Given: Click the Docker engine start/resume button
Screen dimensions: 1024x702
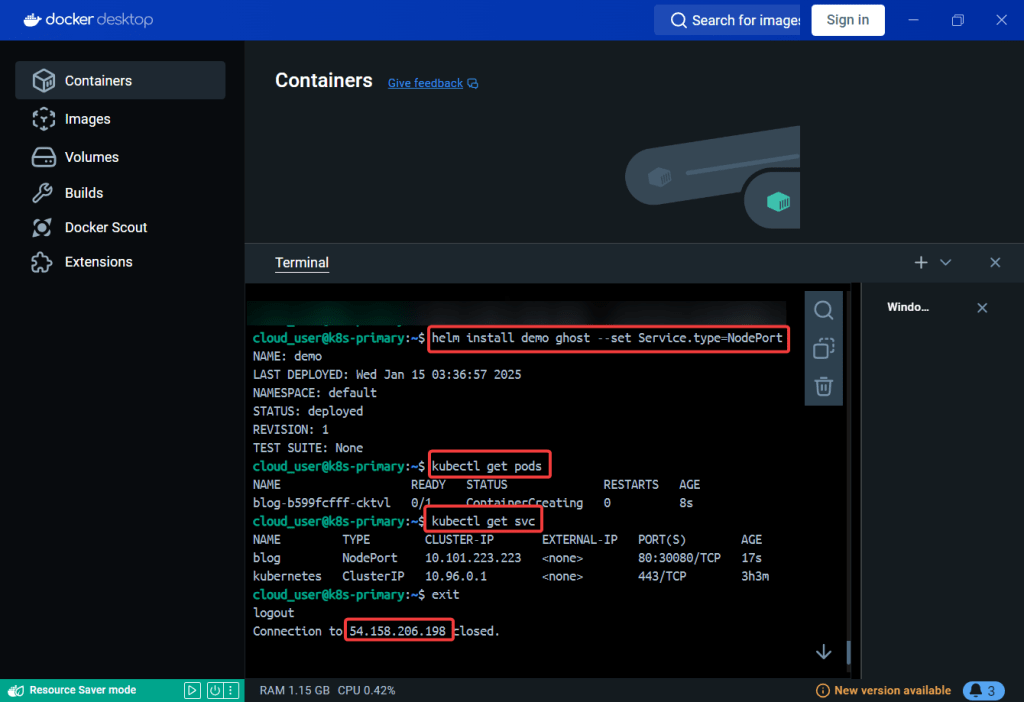Looking at the screenshot, I should [193, 690].
